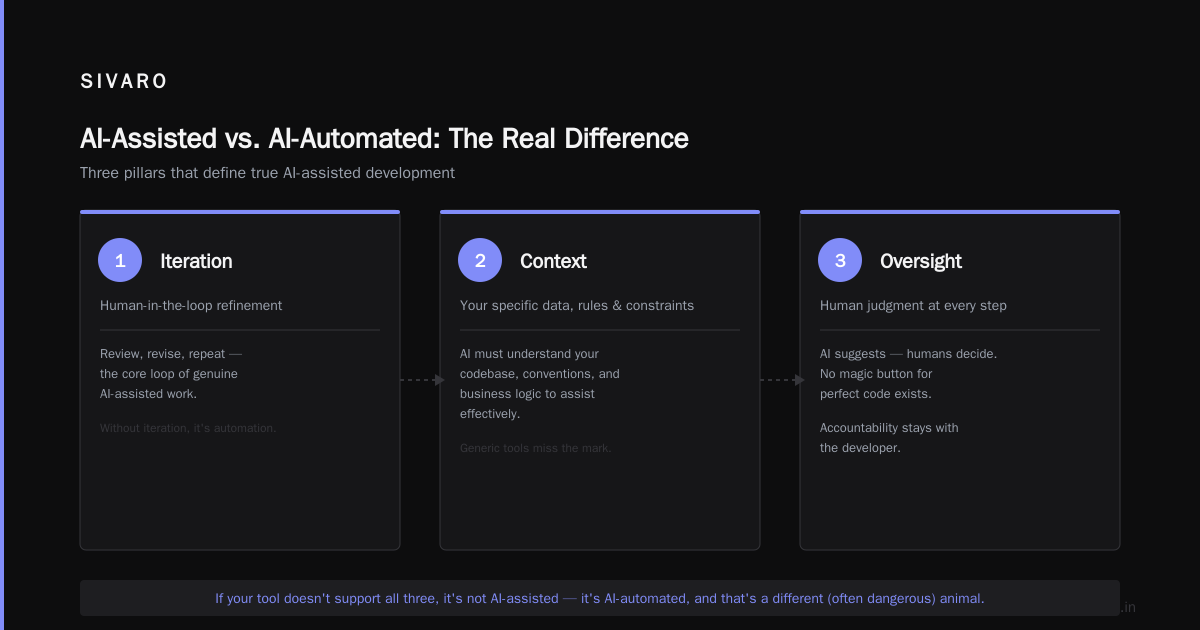The image size is (1200, 630).
Task: Select the 'Oversight' card heading
Action: tap(921, 261)
